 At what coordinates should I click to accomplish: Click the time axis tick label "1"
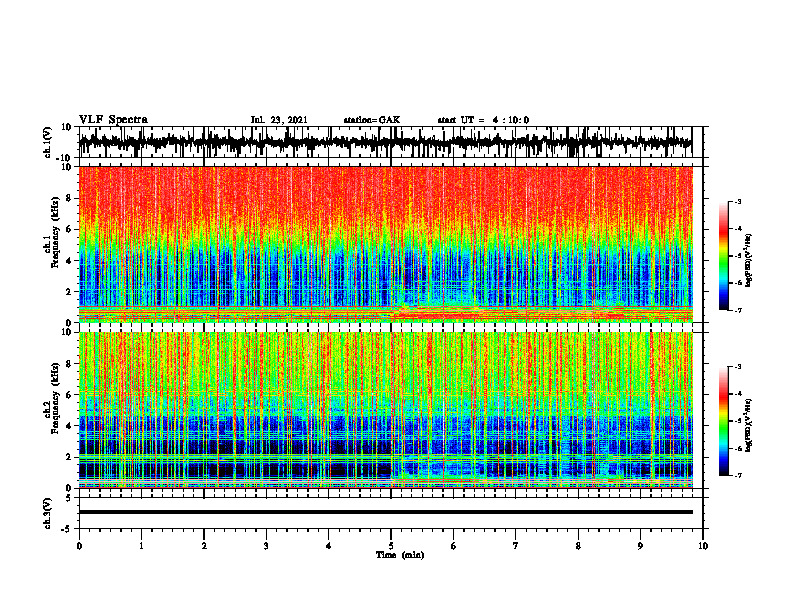[x=142, y=545]
